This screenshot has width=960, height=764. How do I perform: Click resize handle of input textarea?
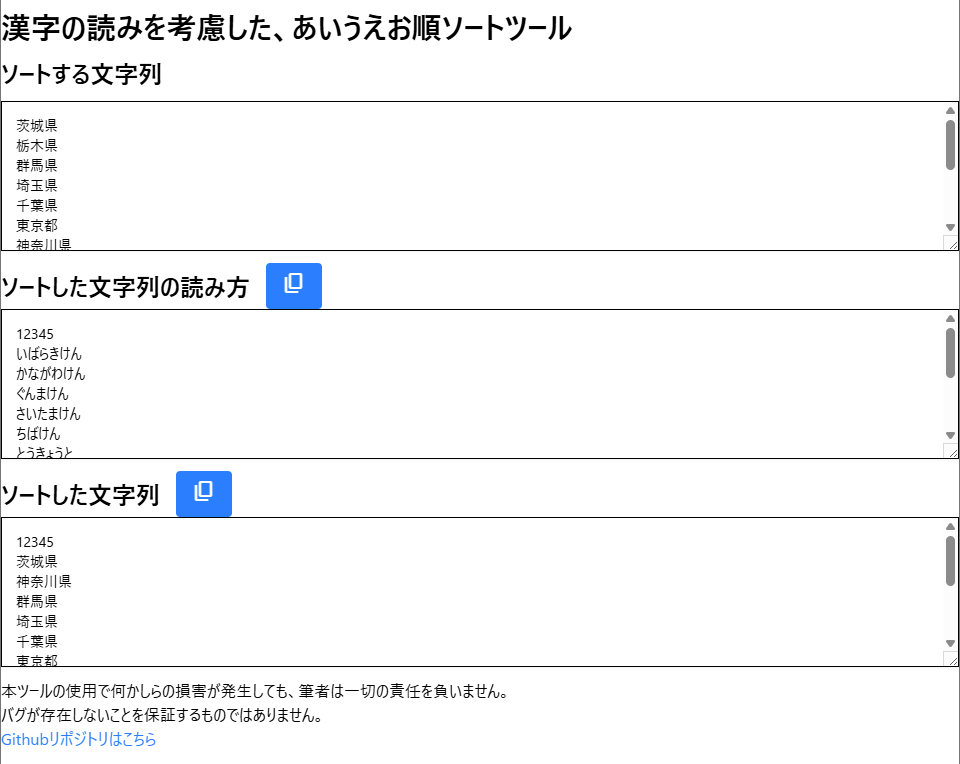[x=951, y=243]
